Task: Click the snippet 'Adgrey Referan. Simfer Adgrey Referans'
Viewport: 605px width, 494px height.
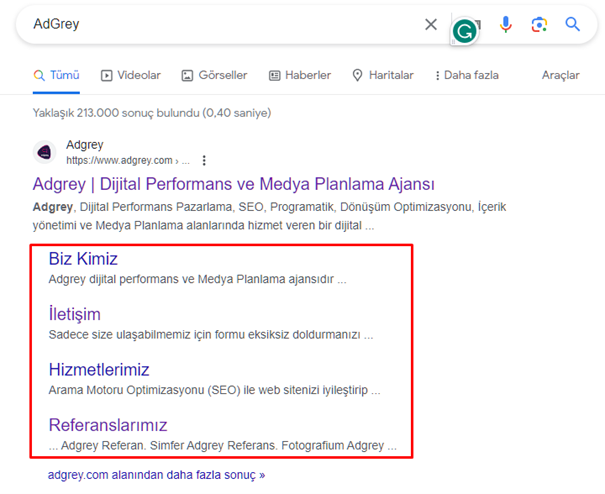Action: coord(223,446)
